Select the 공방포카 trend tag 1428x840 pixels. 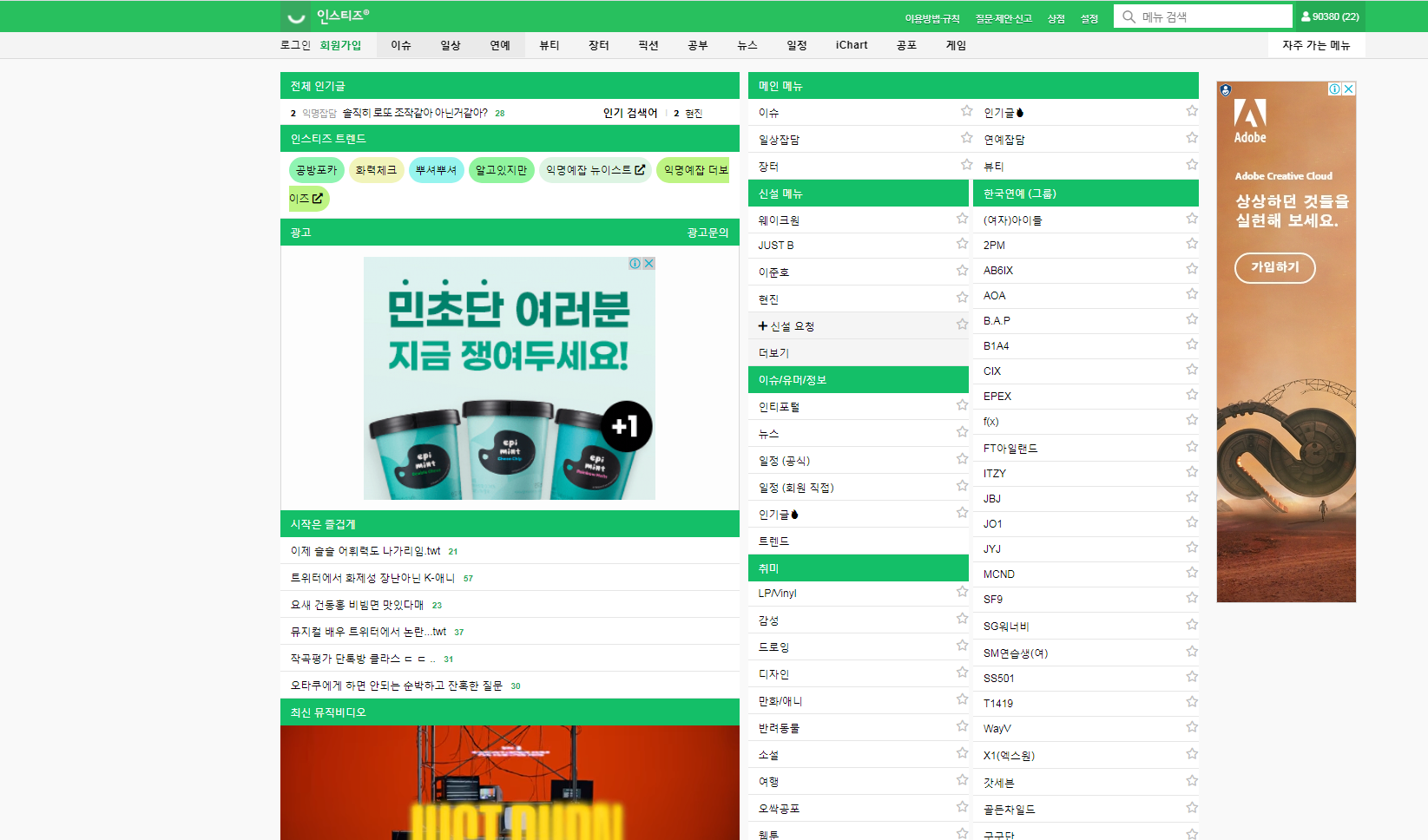click(x=316, y=170)
